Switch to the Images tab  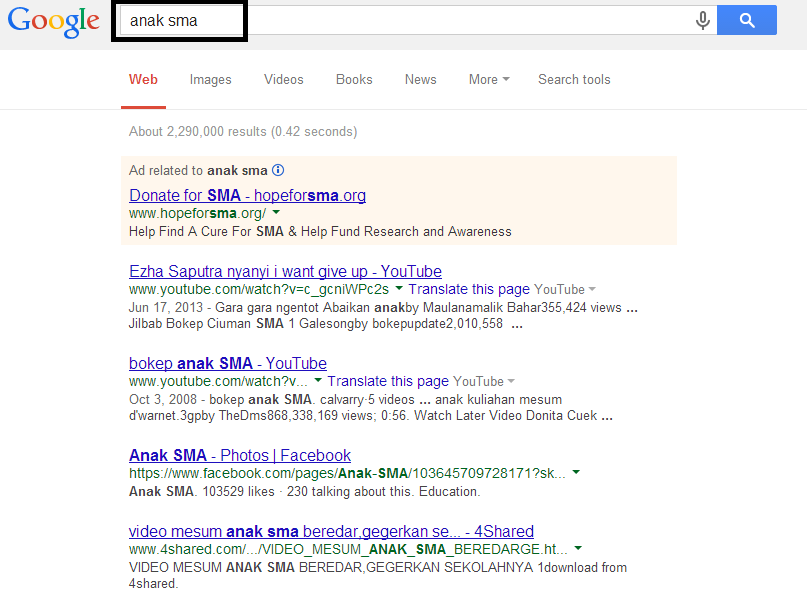(210, 80)
